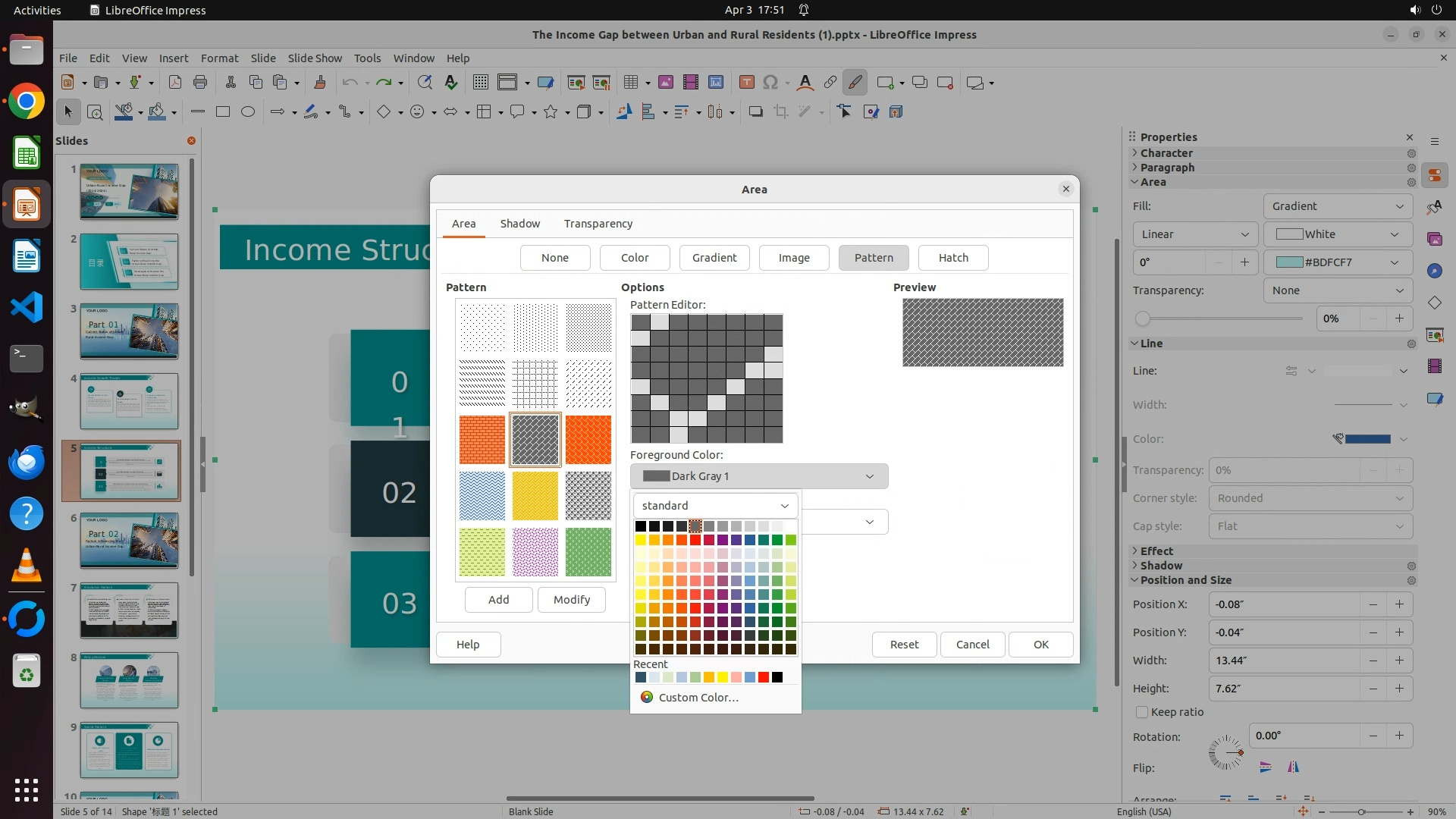Select the Rectangle drawing tool
Image resolution: width=1456 pixels, height=819 pixels.
[223, 112]
